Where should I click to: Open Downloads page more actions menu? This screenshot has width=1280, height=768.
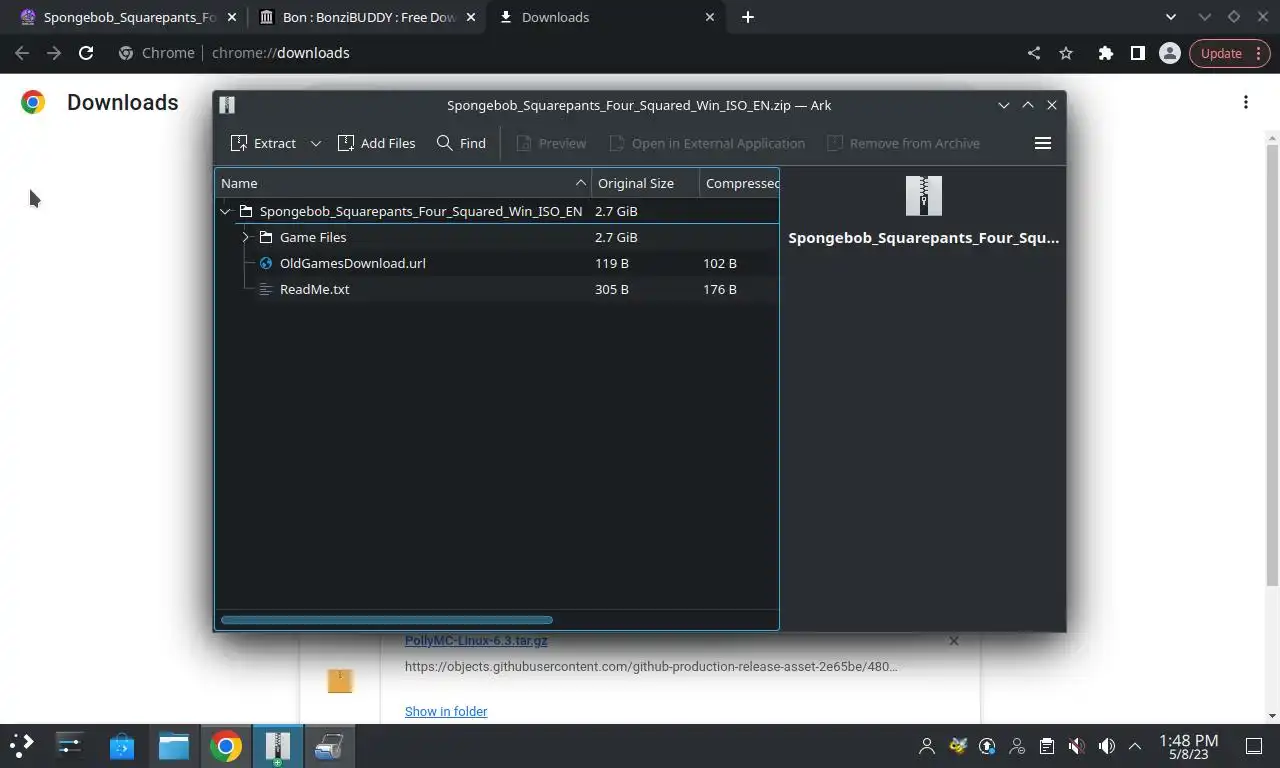click(x=1245, y=102)
